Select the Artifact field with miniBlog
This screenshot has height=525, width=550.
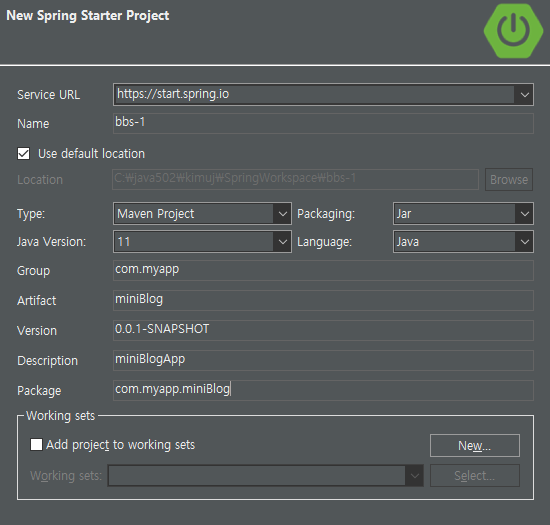323,300
